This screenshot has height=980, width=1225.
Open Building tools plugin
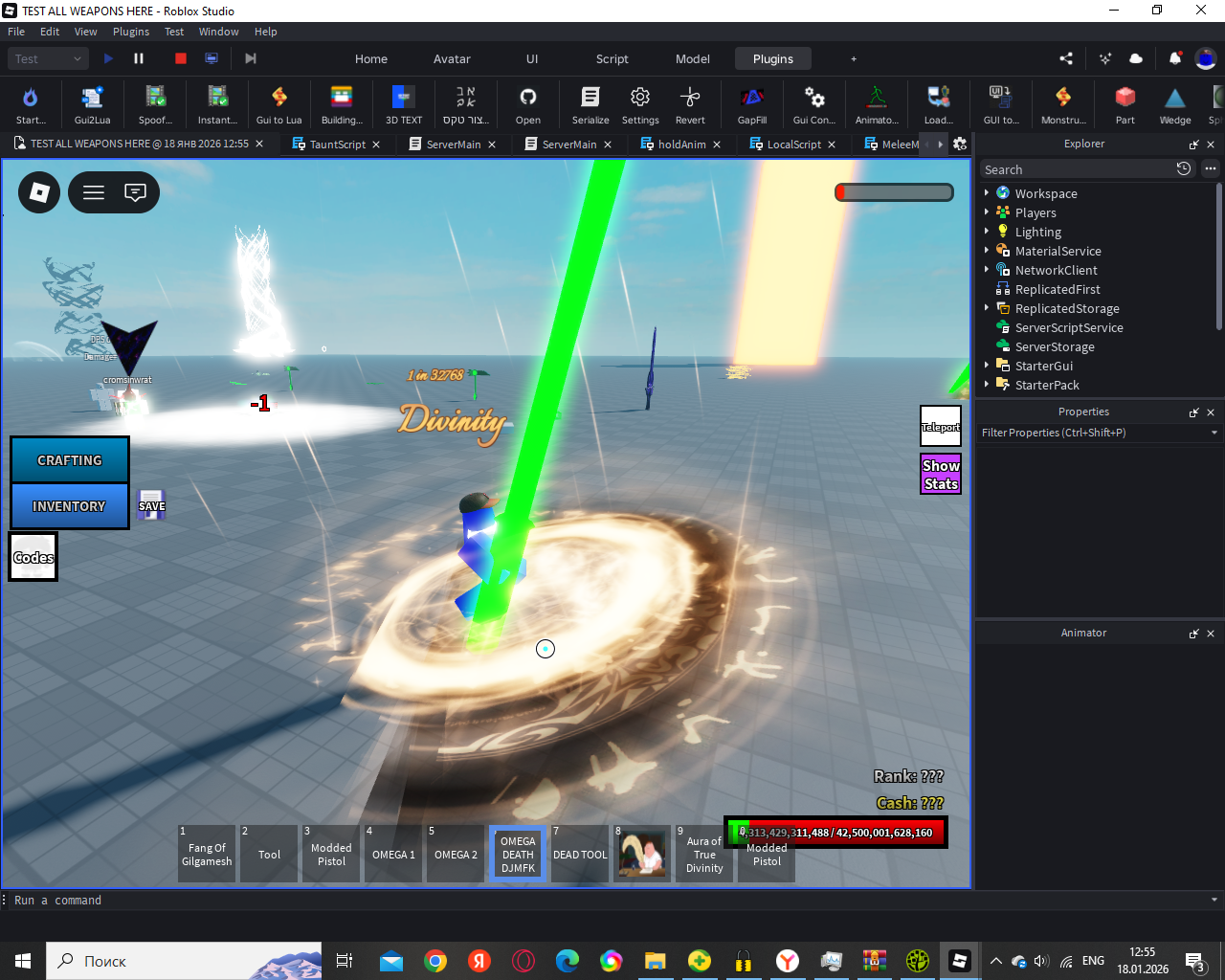342,104
